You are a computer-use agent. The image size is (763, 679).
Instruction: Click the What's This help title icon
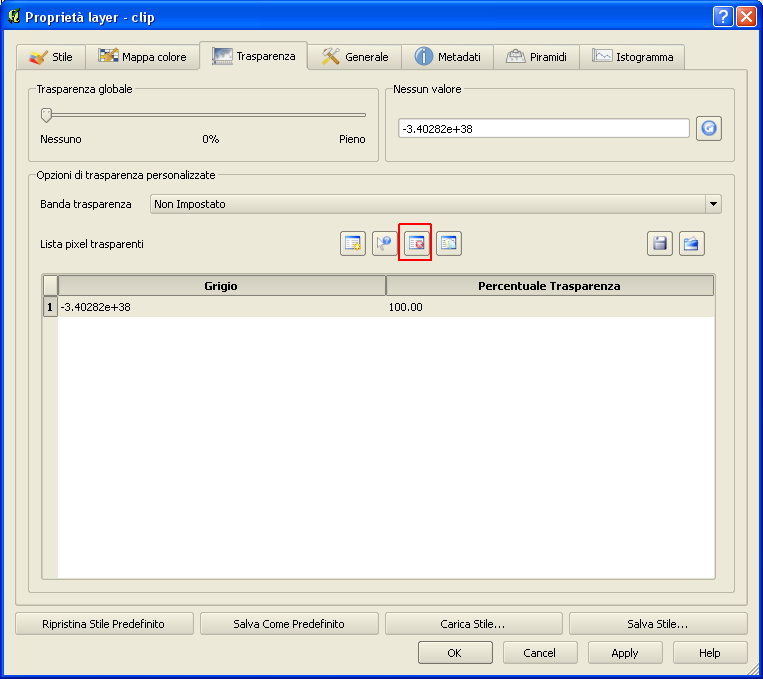point(723,17)
